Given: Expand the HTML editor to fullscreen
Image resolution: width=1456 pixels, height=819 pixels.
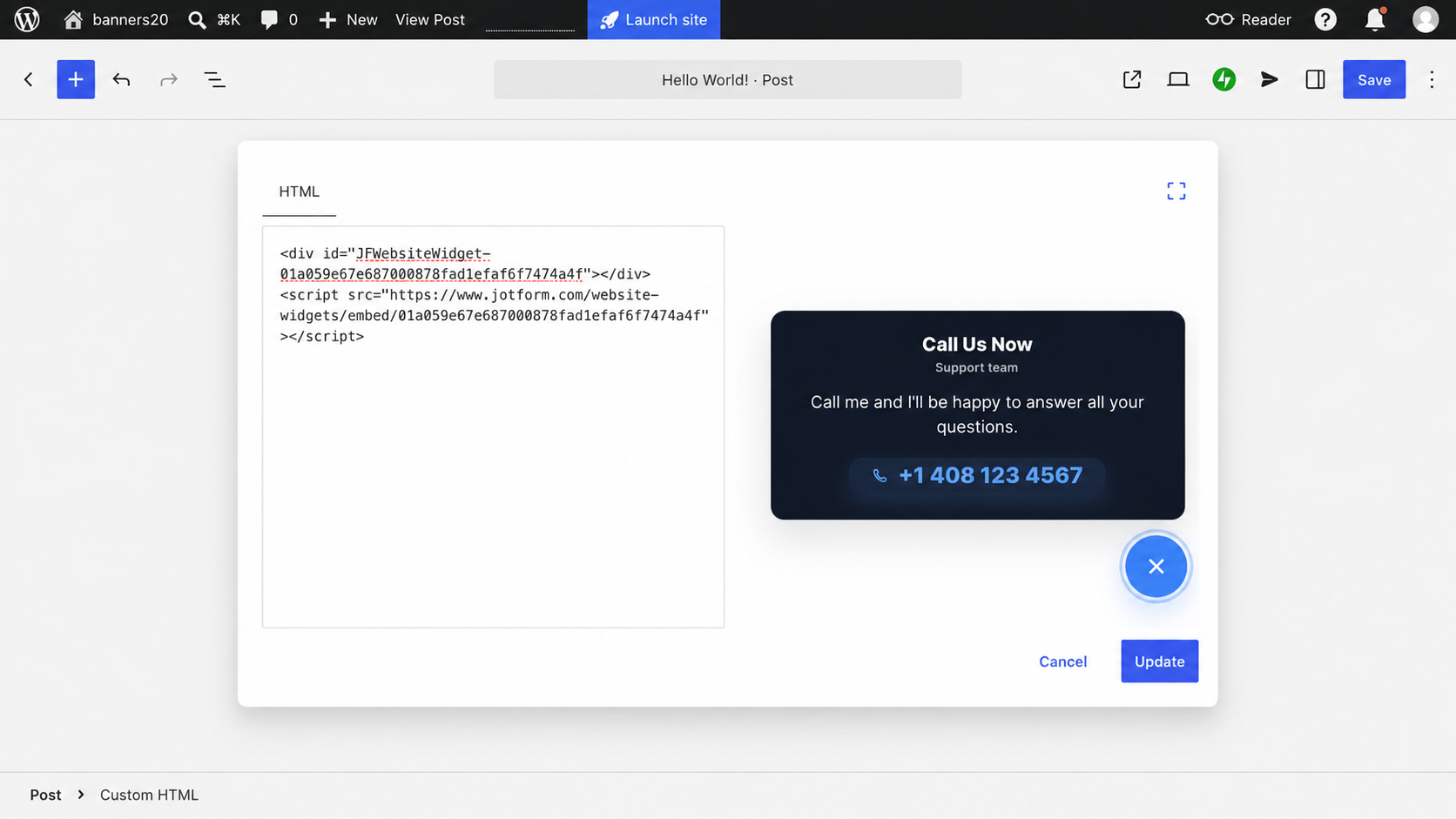Looking at the screenshot, I should pyautogui.click(x=1176, y=191).
